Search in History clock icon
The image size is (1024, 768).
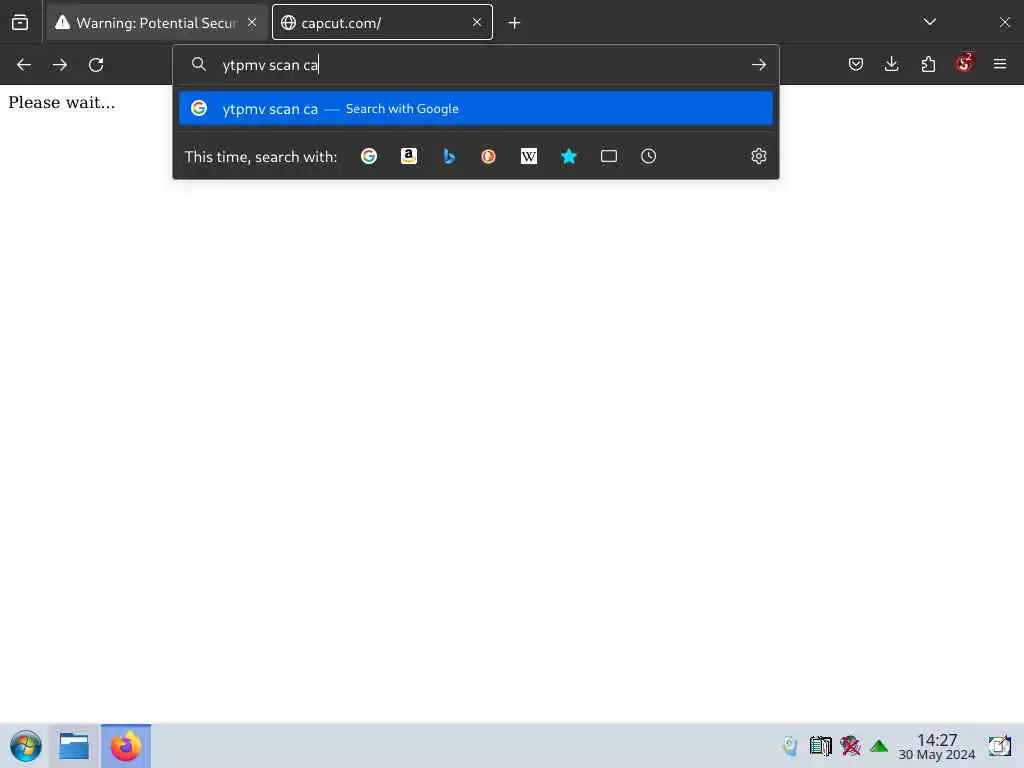point(648,156)
